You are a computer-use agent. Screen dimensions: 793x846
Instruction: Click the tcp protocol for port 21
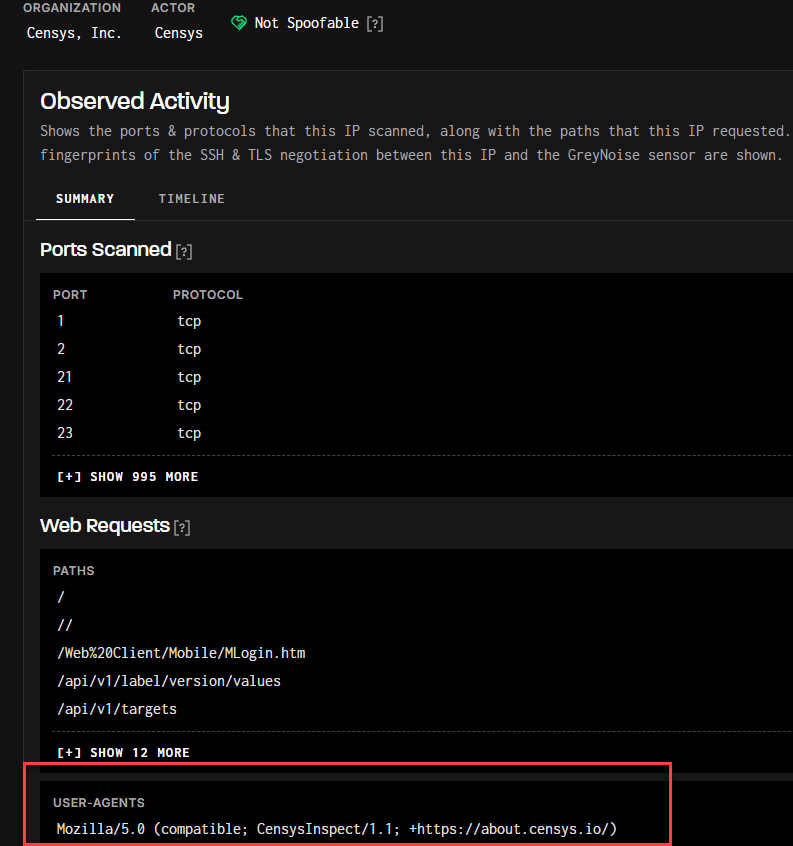(189, 377)
